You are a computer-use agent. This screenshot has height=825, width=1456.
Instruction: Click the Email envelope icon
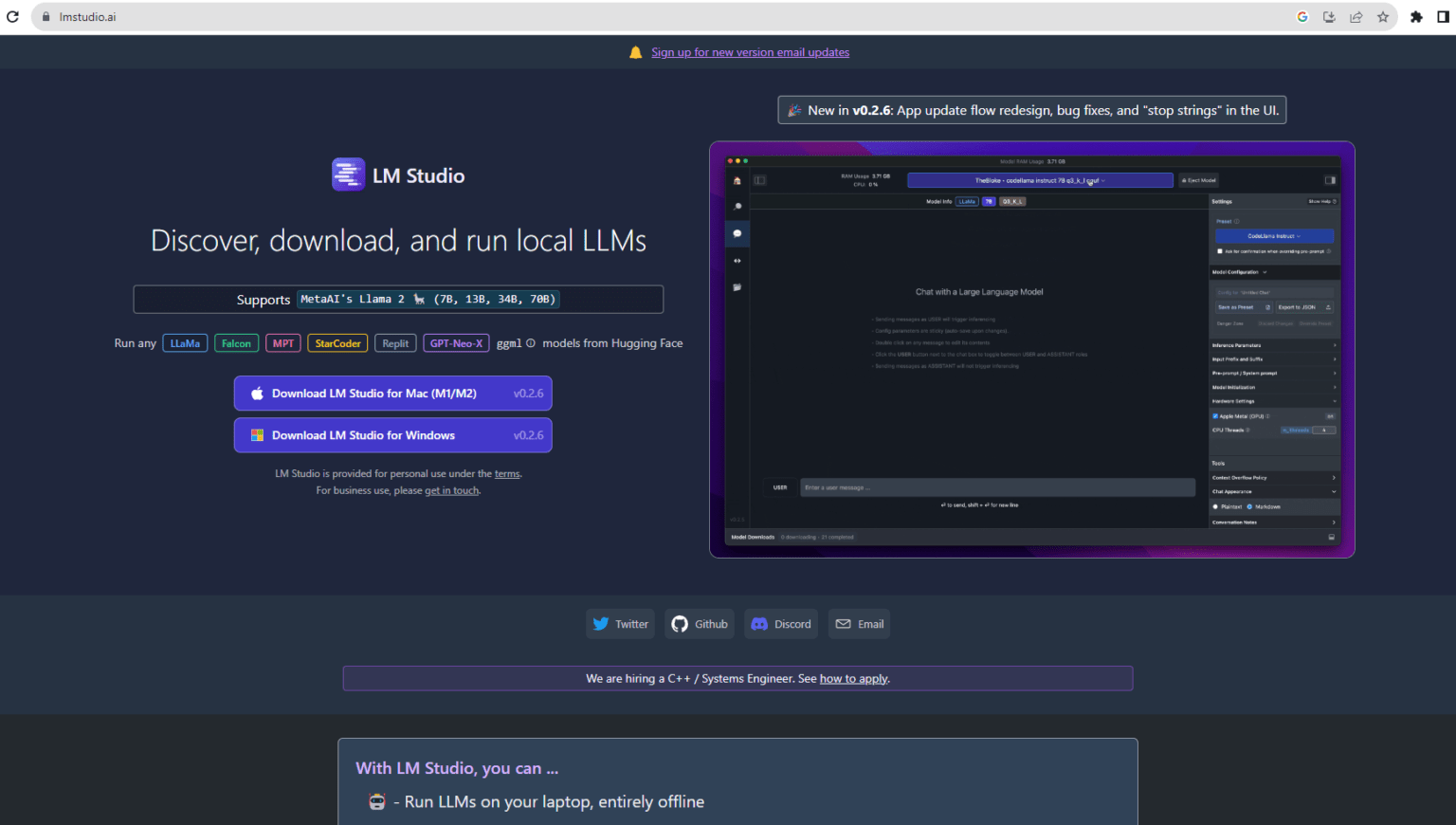(843, 623)
